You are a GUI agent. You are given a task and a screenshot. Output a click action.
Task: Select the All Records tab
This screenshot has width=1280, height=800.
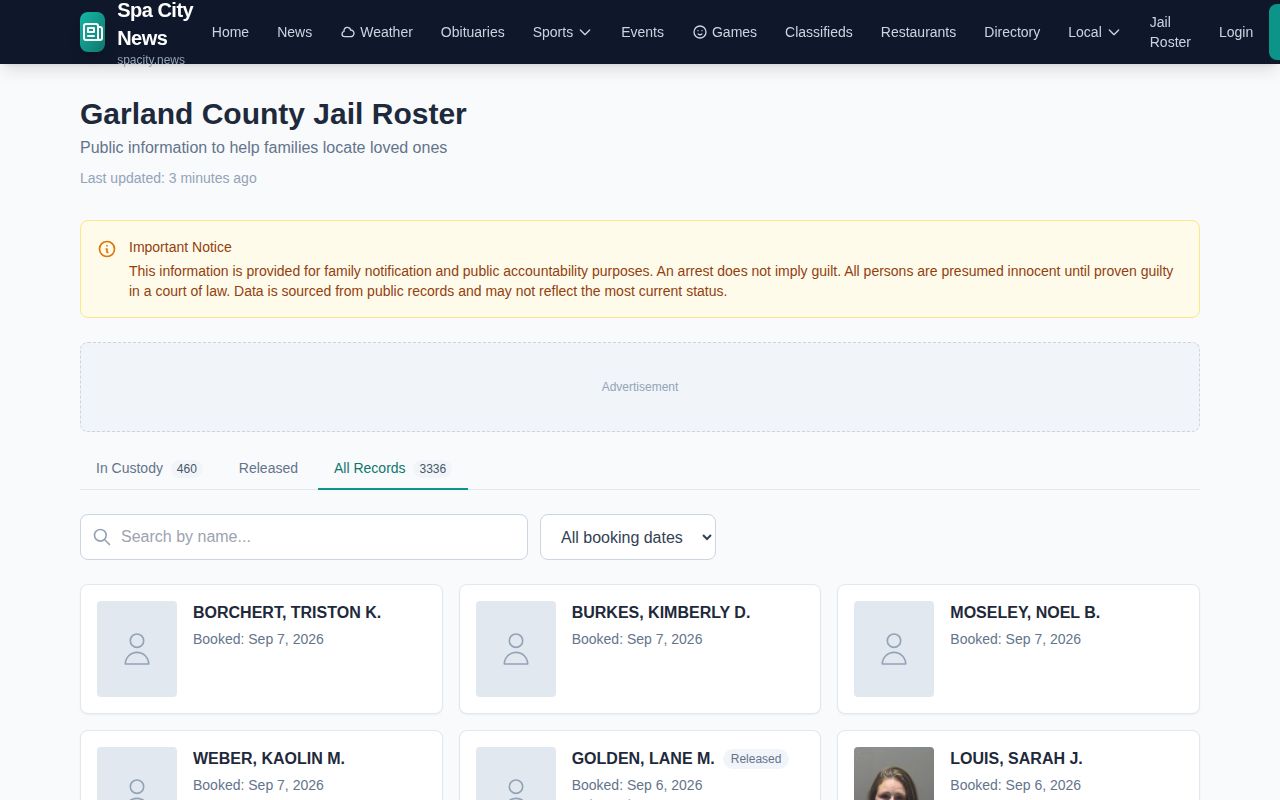coord(392,468)
